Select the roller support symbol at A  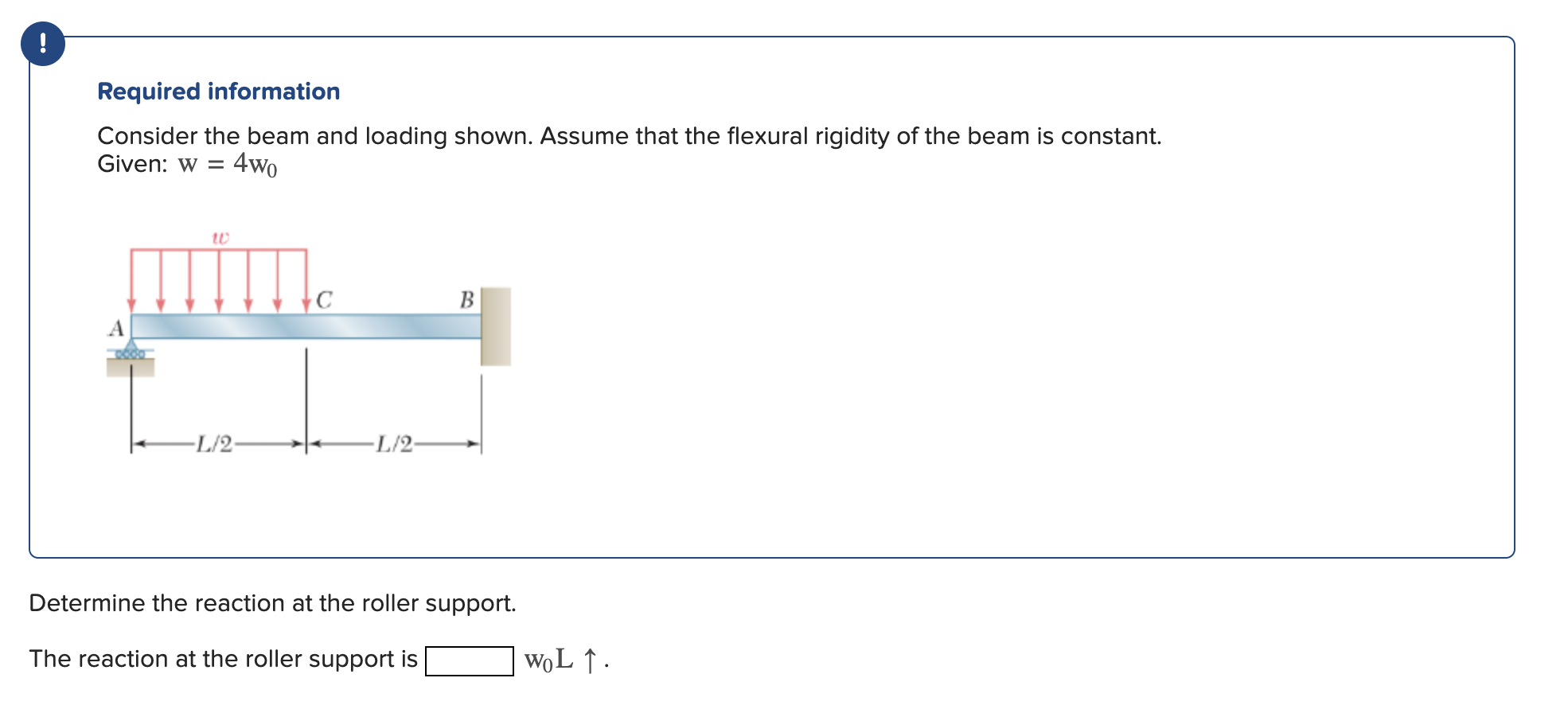(132, 353)
